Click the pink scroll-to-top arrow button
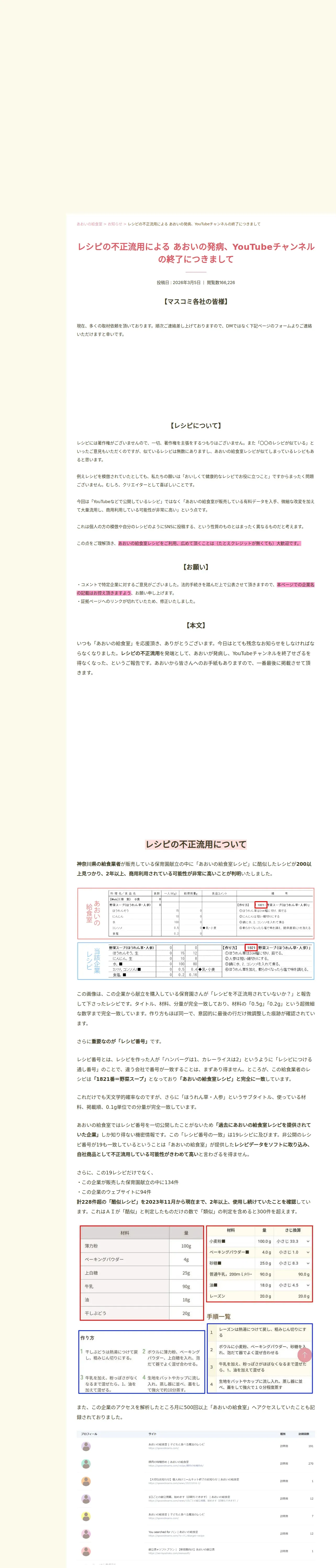Screen dimensions: 336x1568 pos(304,1355)
